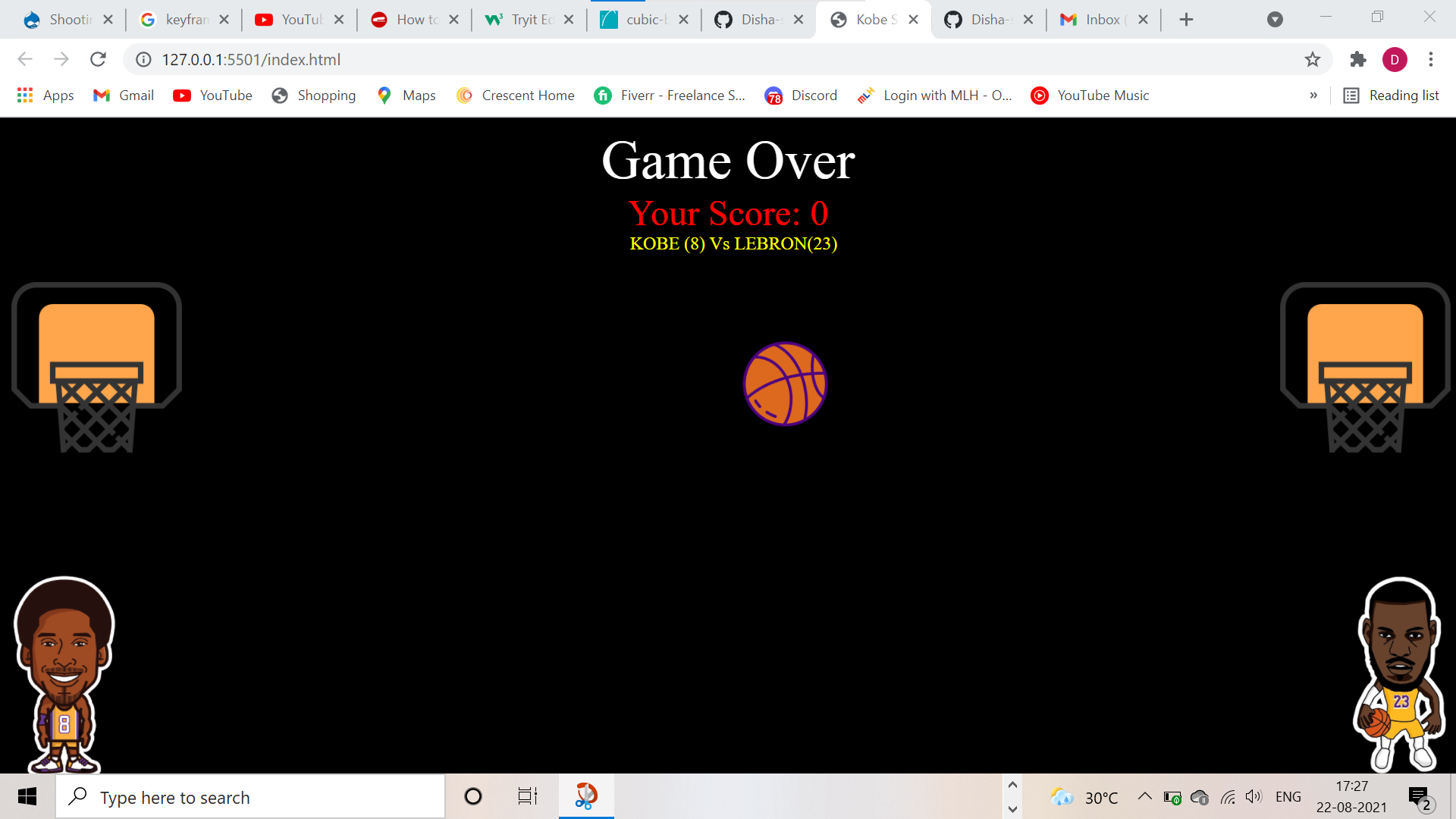
Task: Click the basketball in the game
Action: coord(785,384)
